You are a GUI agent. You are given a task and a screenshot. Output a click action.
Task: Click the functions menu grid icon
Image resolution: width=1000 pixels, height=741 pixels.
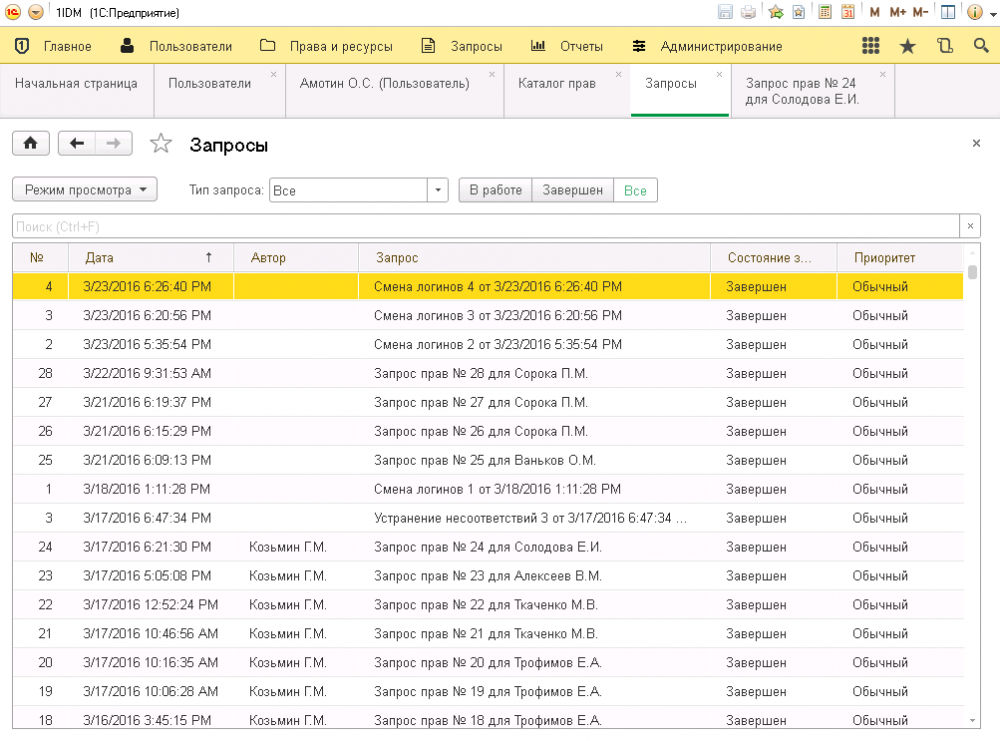click(870, 46)
